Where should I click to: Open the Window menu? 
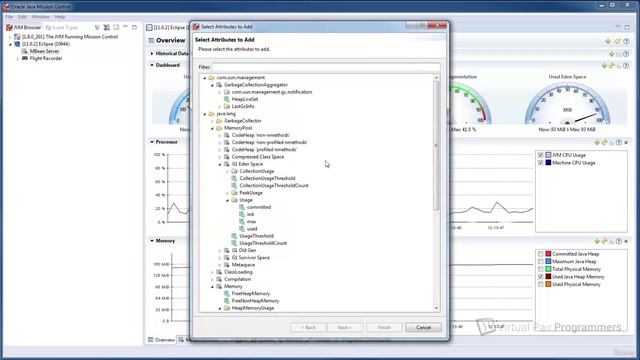pyautogui.click(x=41, y=17)
